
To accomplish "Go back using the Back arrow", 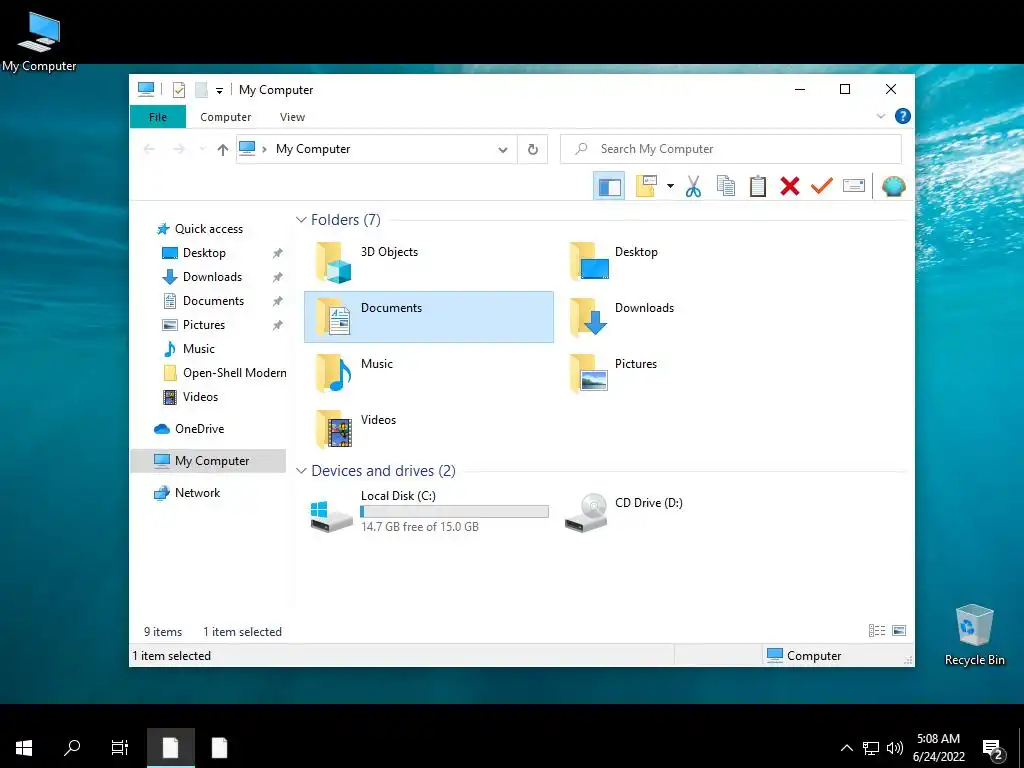I will tap(150, 150).
